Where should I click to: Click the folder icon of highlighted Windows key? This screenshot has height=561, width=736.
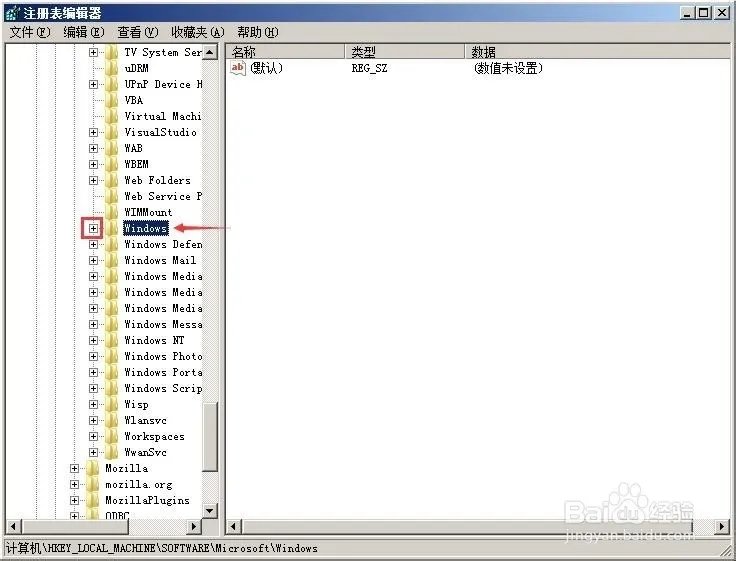[112, 228]
